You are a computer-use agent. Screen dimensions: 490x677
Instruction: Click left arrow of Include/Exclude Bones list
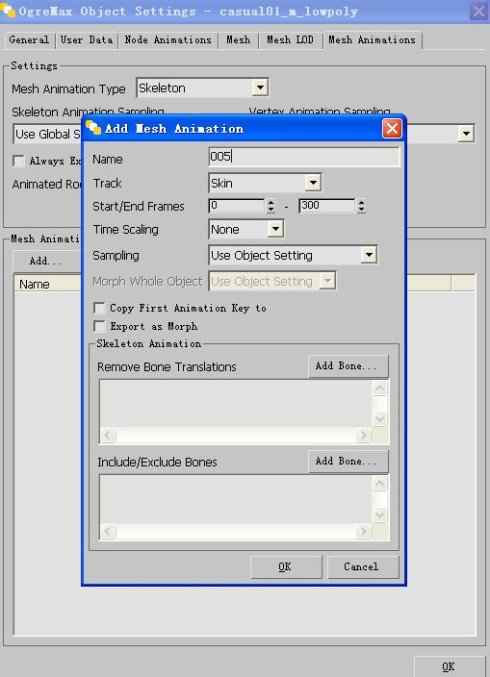[107, 531]
